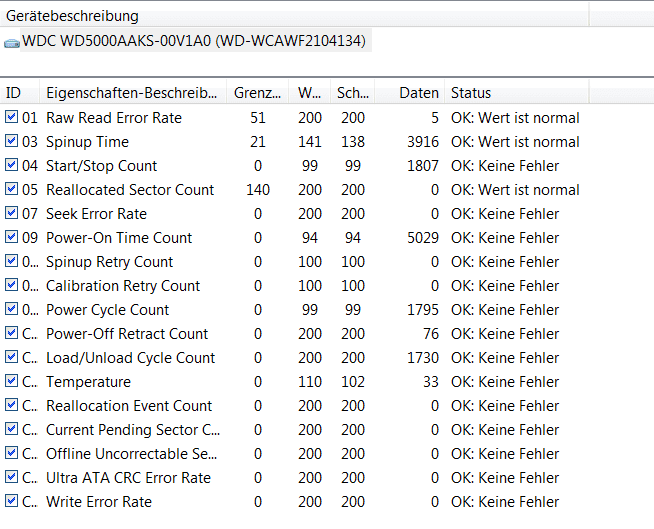Viewport: 654px width, 529px height.
Task: Toggle the Current Pending Sector checkbox
Action: pos(11,429)
